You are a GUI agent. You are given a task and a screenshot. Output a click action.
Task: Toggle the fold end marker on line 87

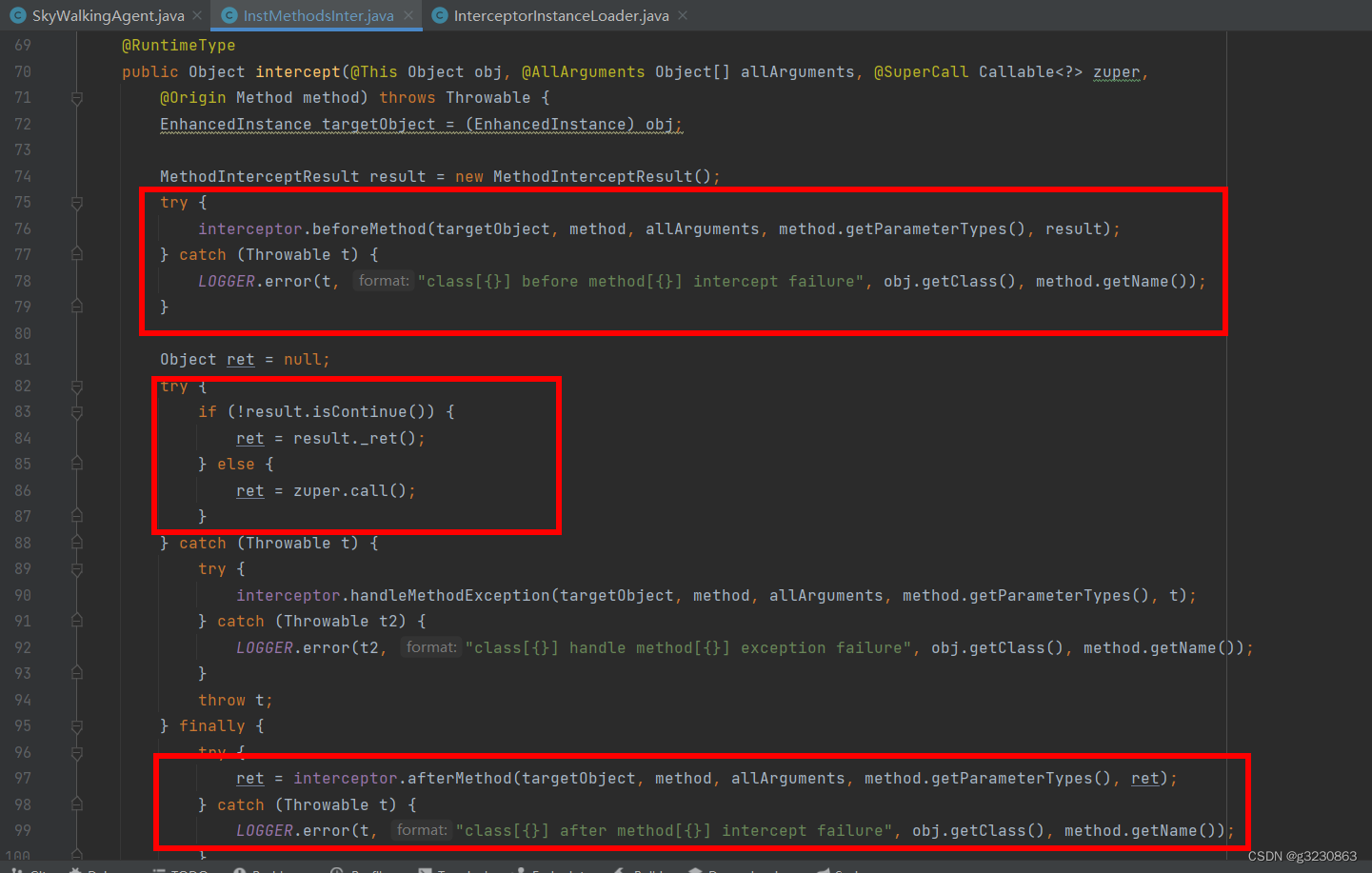tap(77, 516)
